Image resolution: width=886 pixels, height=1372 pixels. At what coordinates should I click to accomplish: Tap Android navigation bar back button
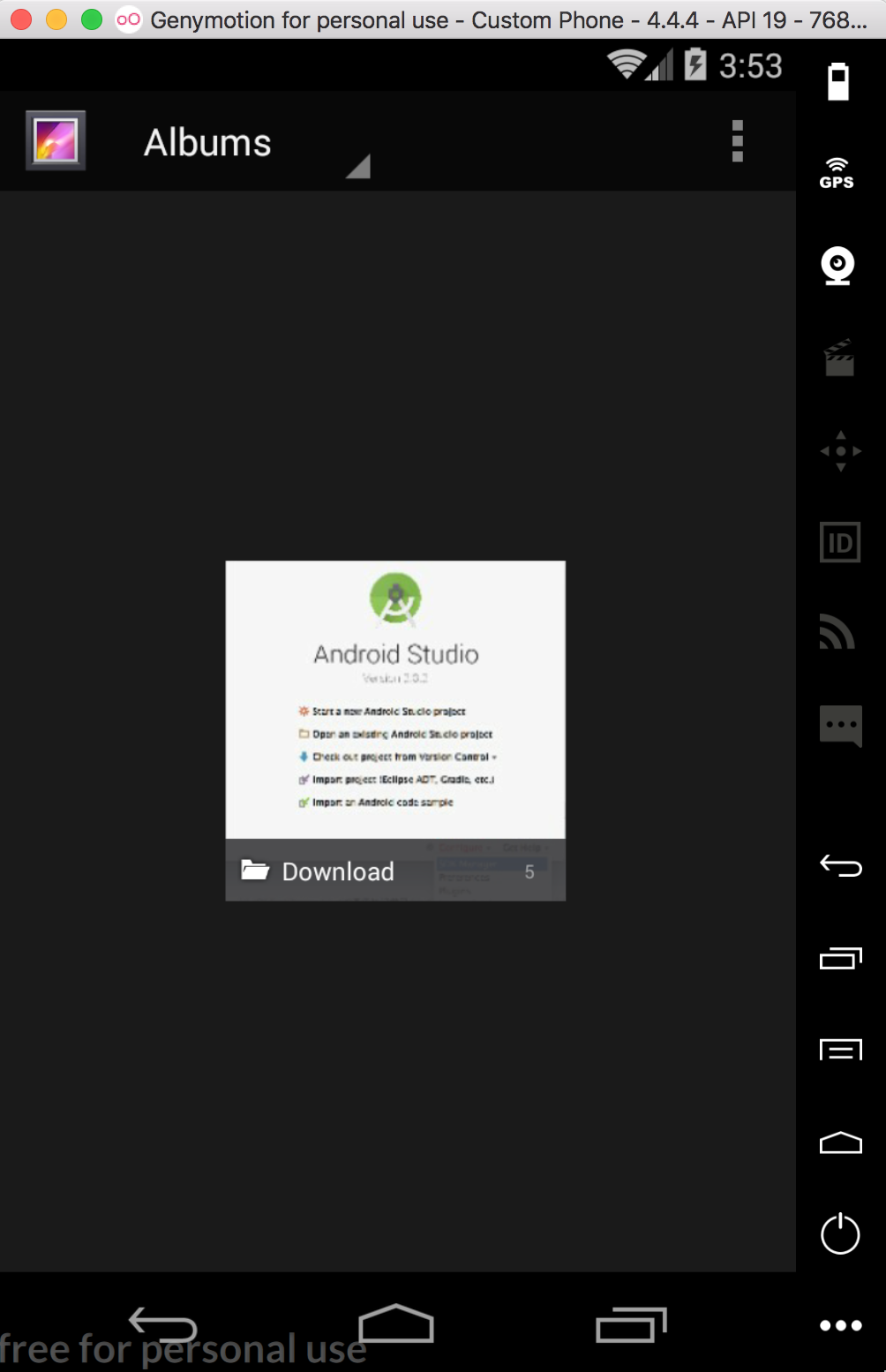point(162,1325)
